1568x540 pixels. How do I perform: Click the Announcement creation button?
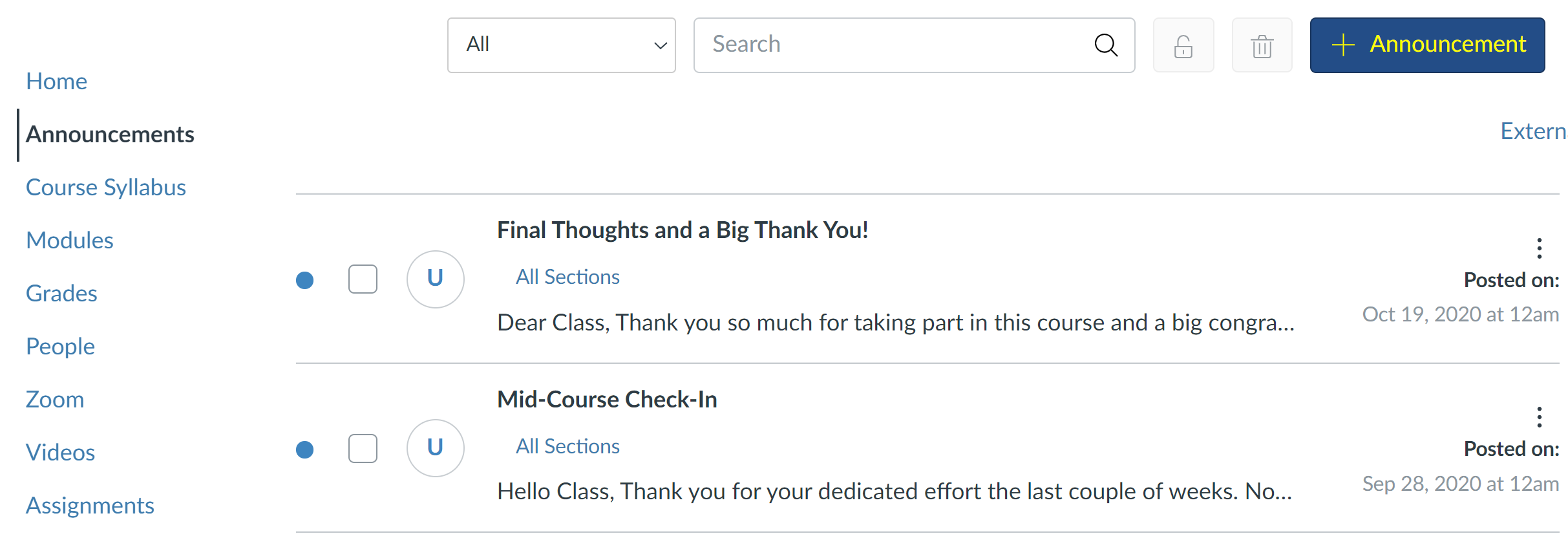(x=1427, y=45)
